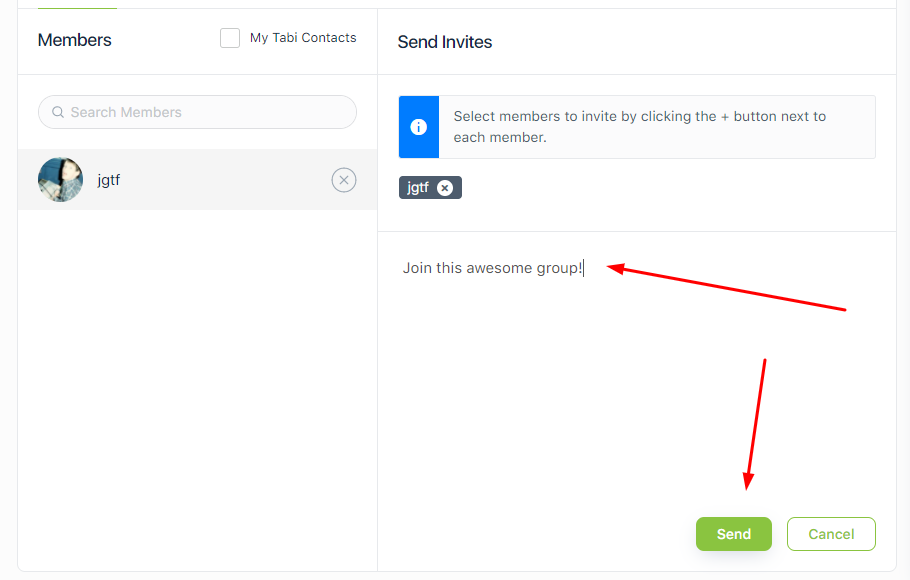Viewport: 910px width, 580px height.
Task: Click the Send Invites heading
Action: [x=445, y=42]
